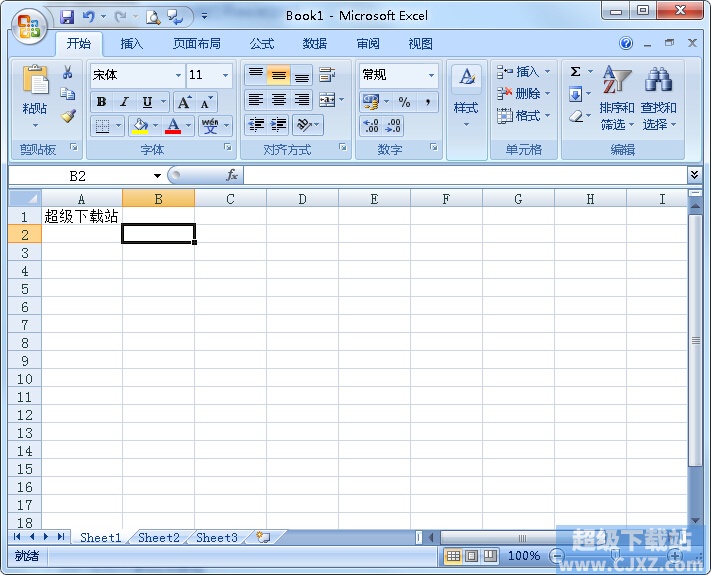711x575 pixels.
Task: Expand the font size dropdown showing 11
Action: [x=225, y=75]
